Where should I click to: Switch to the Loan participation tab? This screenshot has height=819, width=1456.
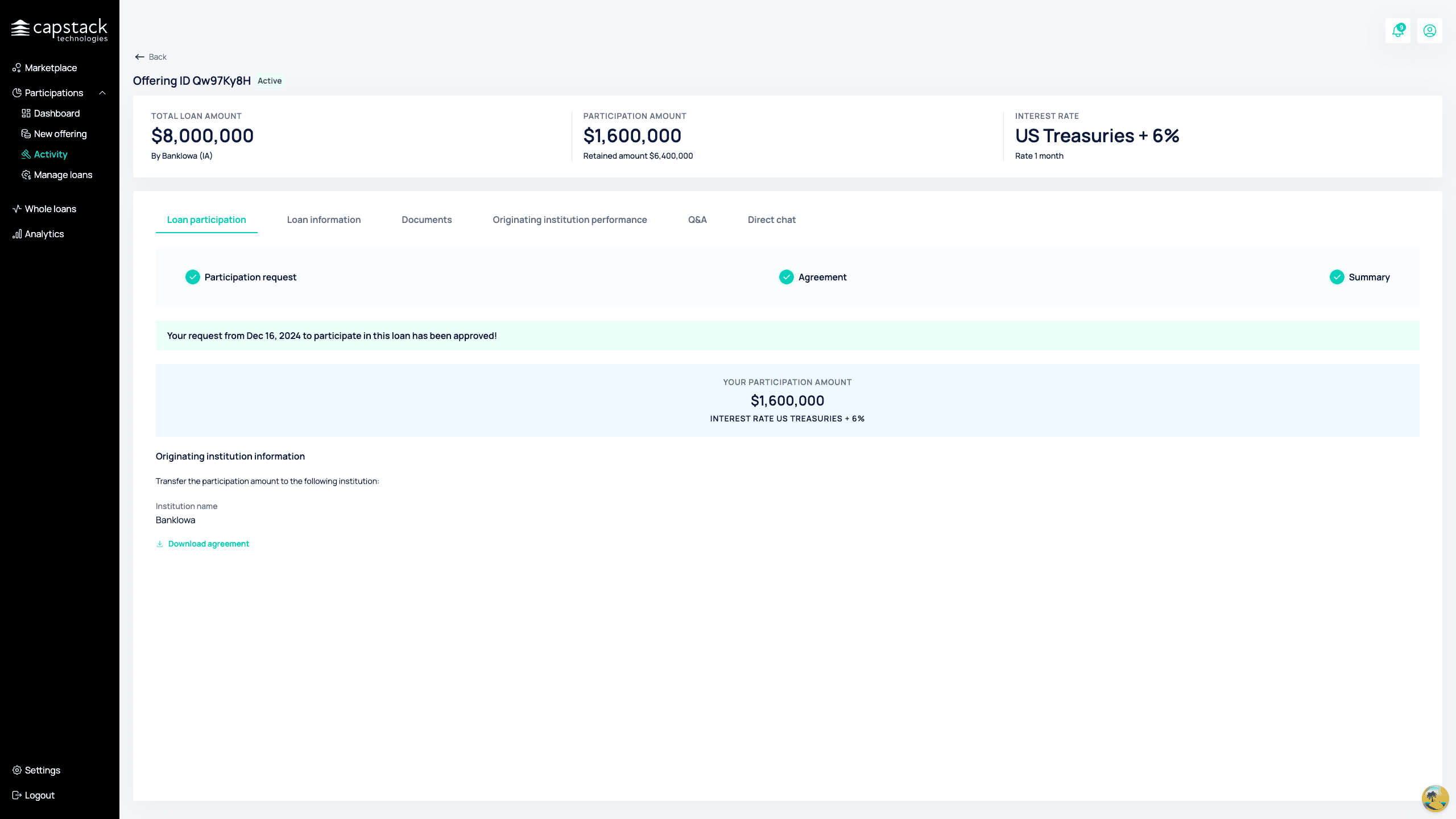click(206, 220)
